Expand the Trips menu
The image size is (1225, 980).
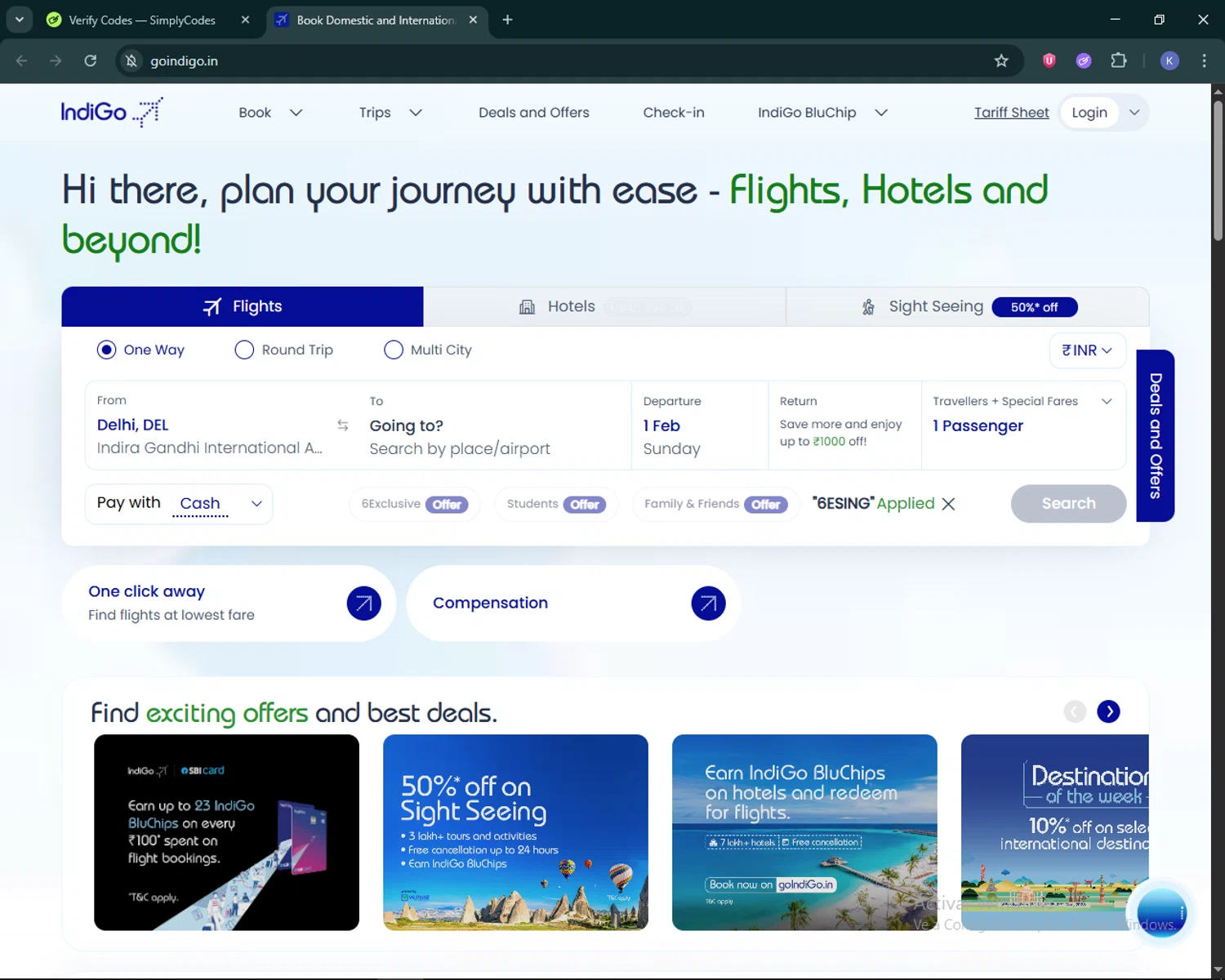tap(390, 113)
